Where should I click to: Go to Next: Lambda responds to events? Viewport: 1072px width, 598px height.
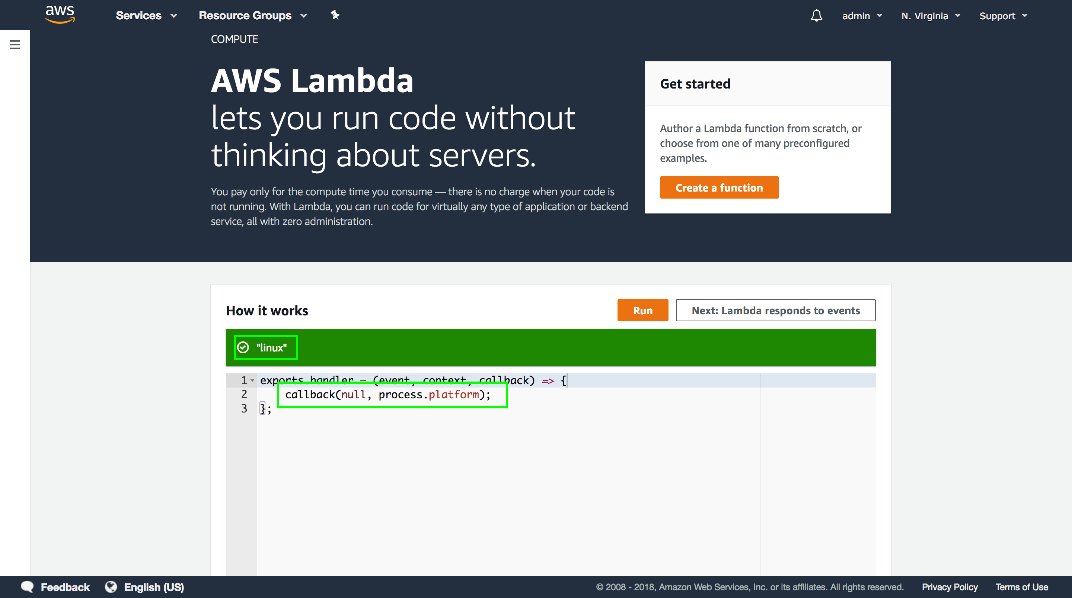point(775,311)
